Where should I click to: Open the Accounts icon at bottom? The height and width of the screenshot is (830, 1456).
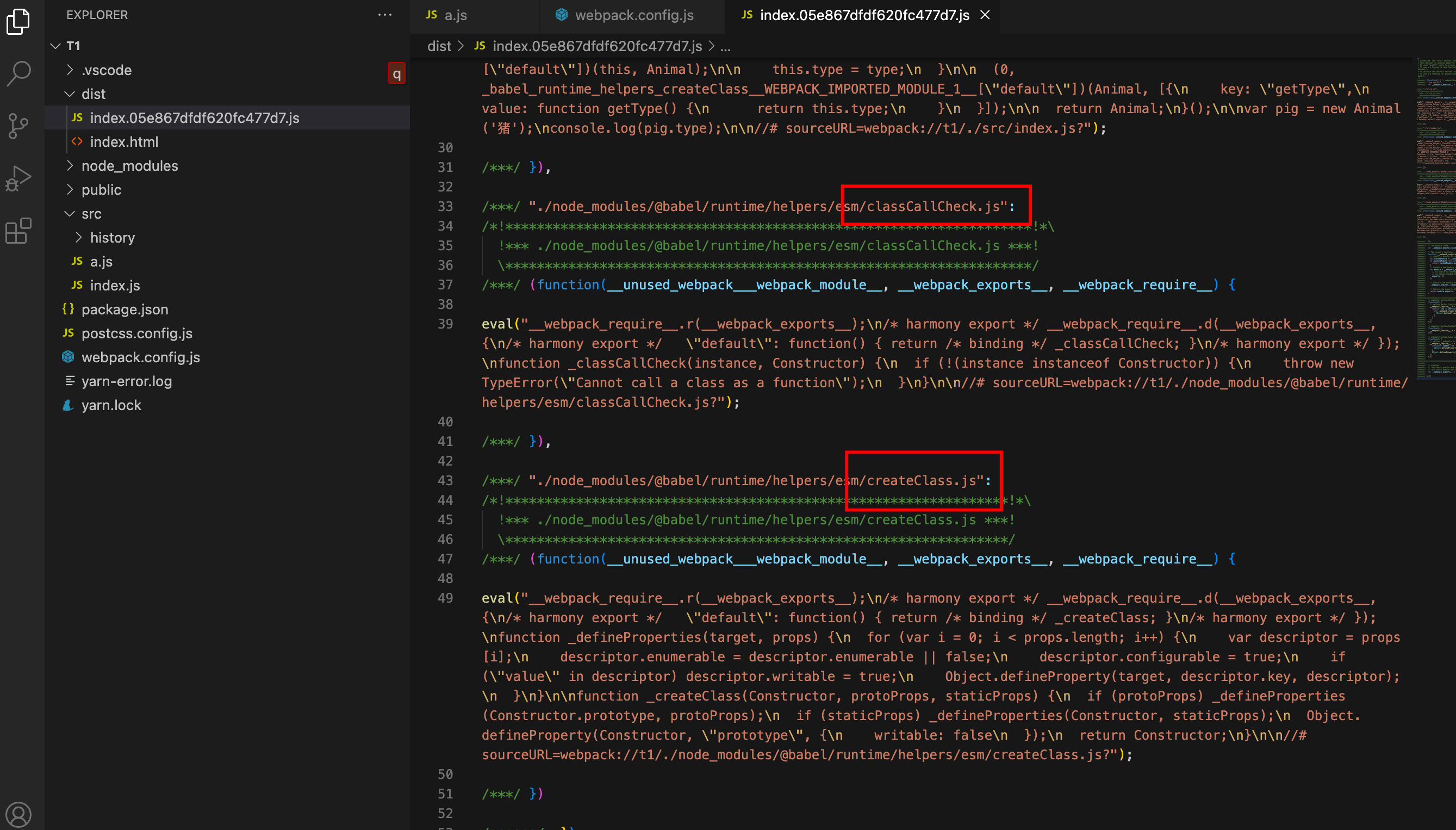[18, 814]
